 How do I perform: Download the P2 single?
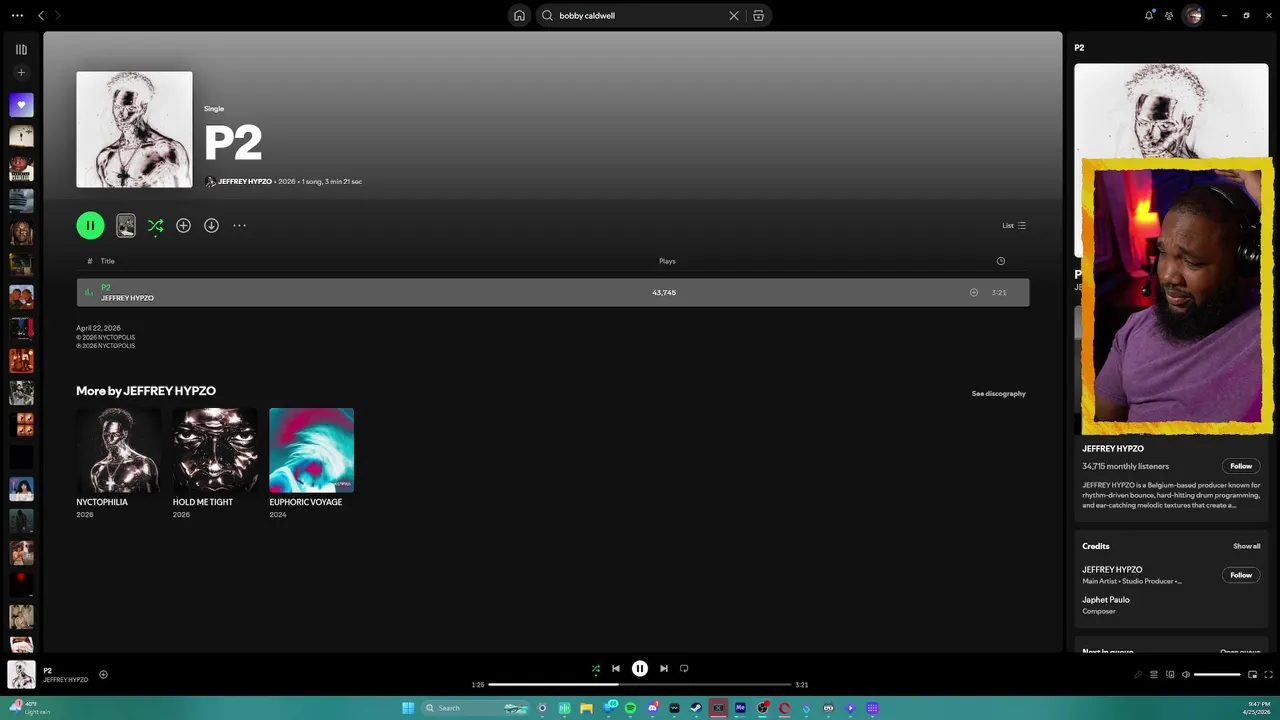click(211, 225)
